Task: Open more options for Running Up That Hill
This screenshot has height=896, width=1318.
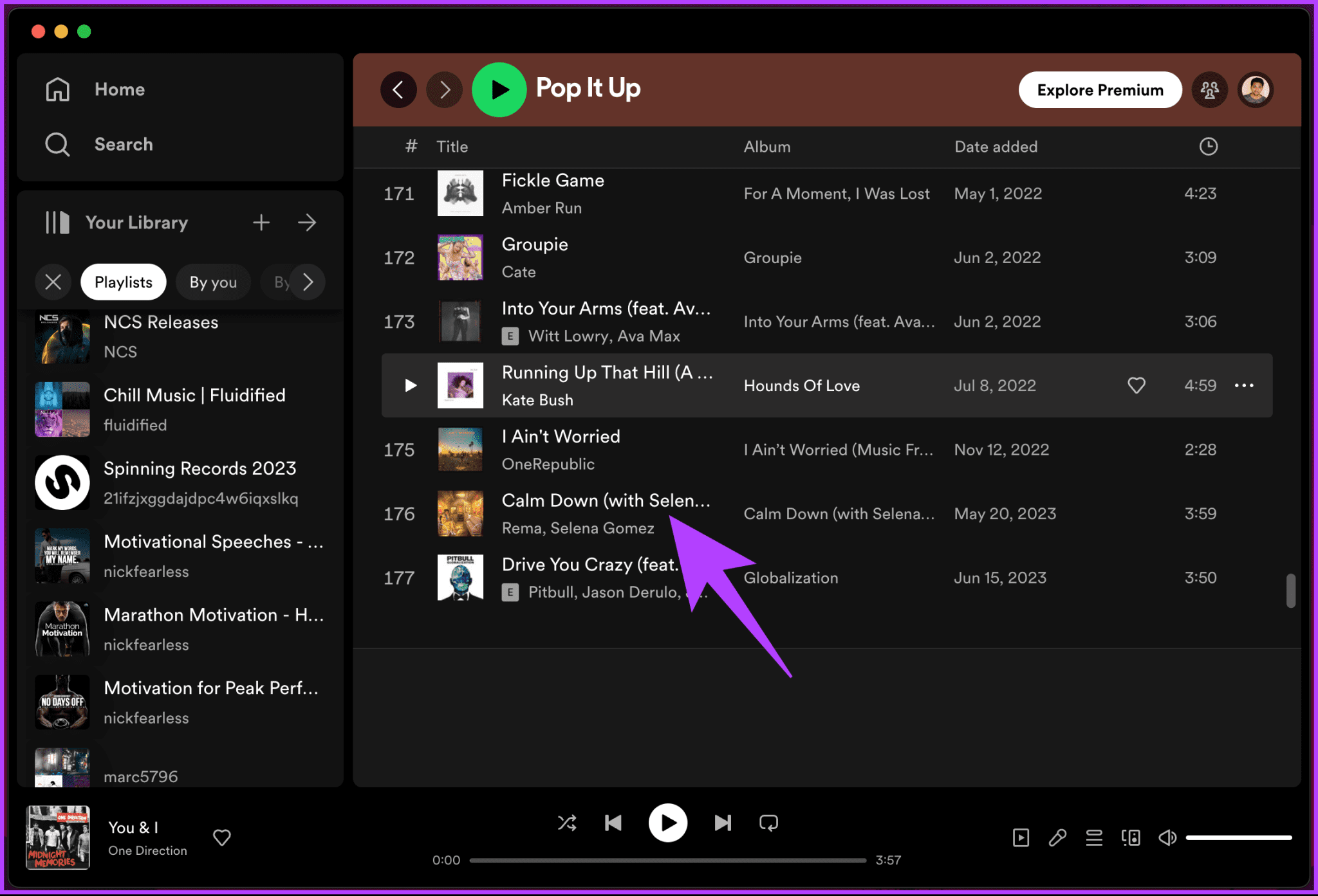Action: click(1244, 385)
